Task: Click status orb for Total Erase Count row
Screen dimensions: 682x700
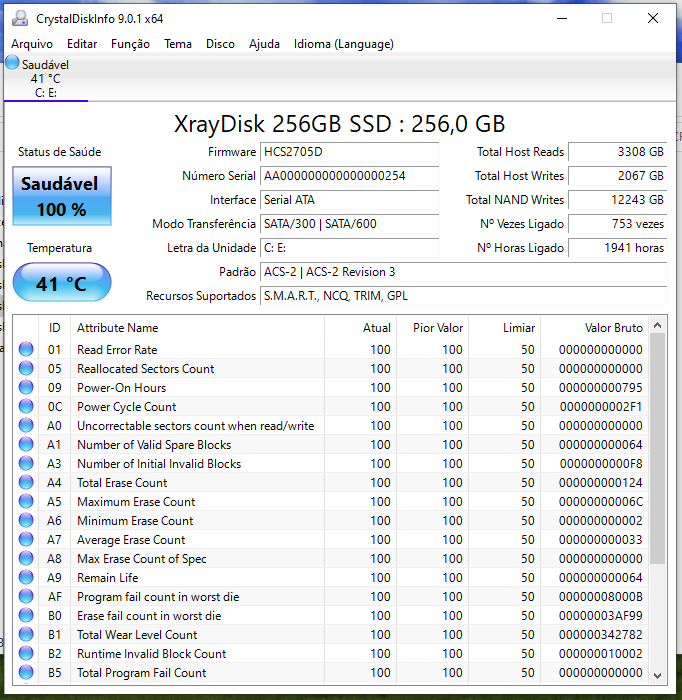Action: click(x=26, y=482)
